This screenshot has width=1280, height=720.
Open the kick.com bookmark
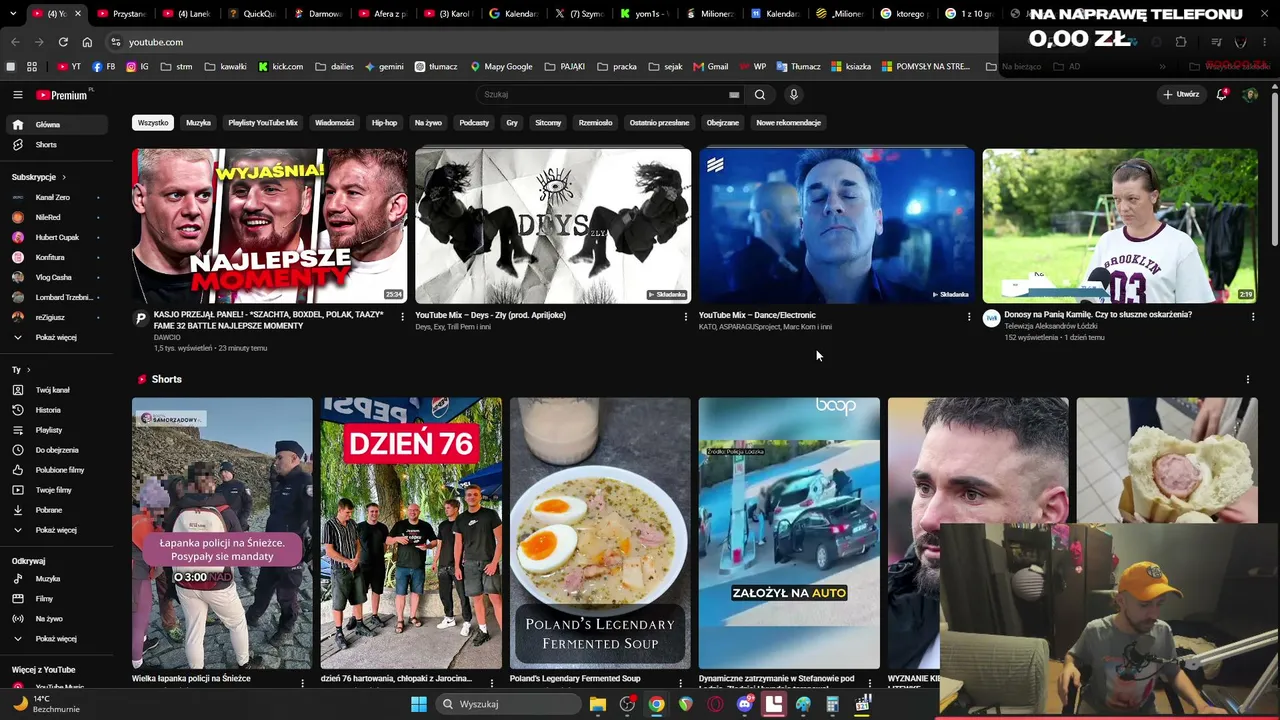tap(281, 67)
